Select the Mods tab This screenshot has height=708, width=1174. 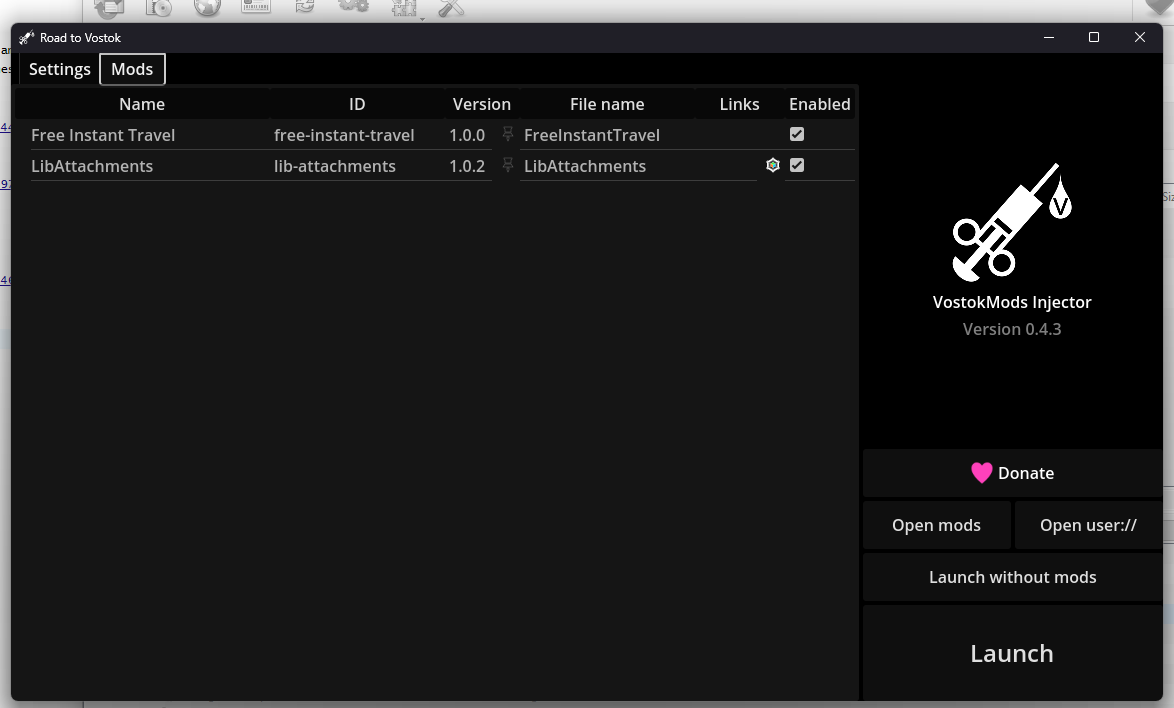[132, 69]
